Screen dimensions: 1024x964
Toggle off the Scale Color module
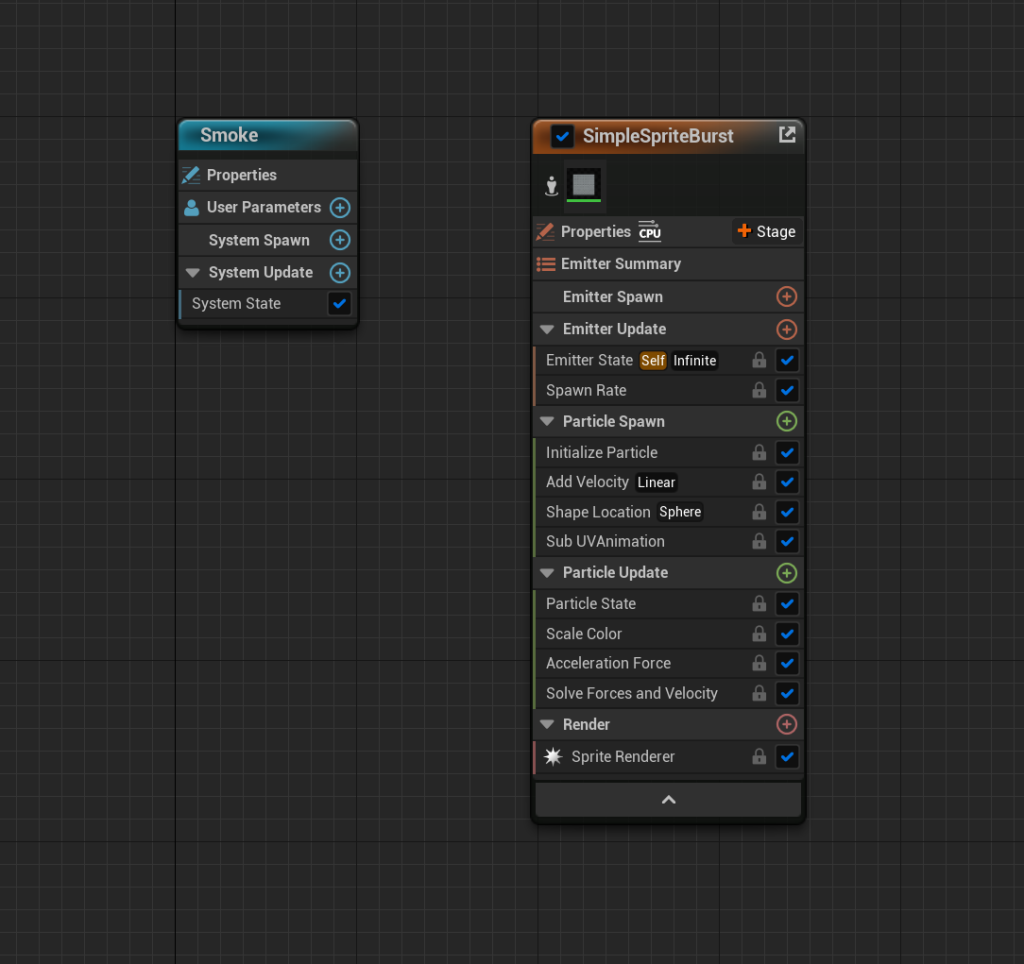(787, 634)
